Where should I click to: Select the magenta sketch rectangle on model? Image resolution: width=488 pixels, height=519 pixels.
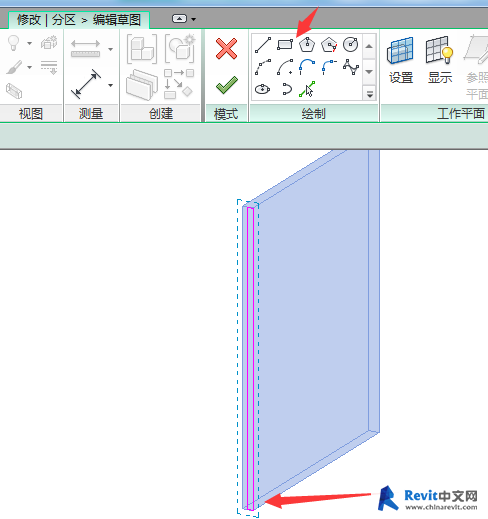(x=251, y=358)
